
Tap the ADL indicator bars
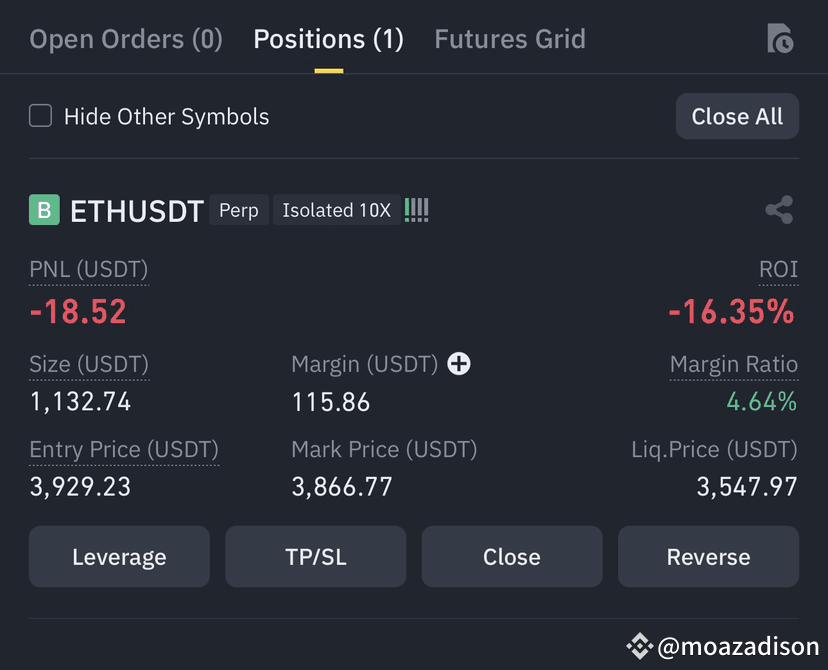(x=417, y=210)
